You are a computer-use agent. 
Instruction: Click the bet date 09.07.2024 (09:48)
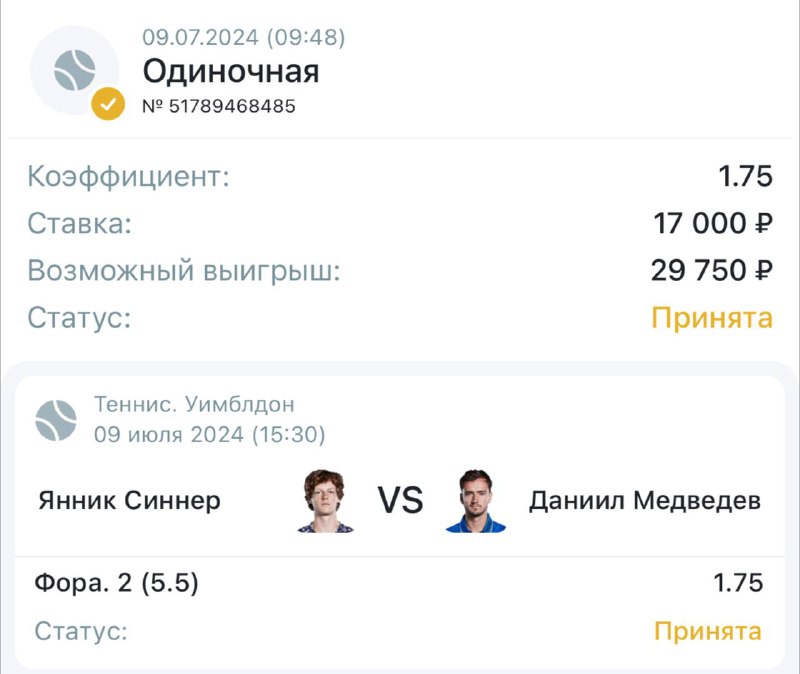243,38
